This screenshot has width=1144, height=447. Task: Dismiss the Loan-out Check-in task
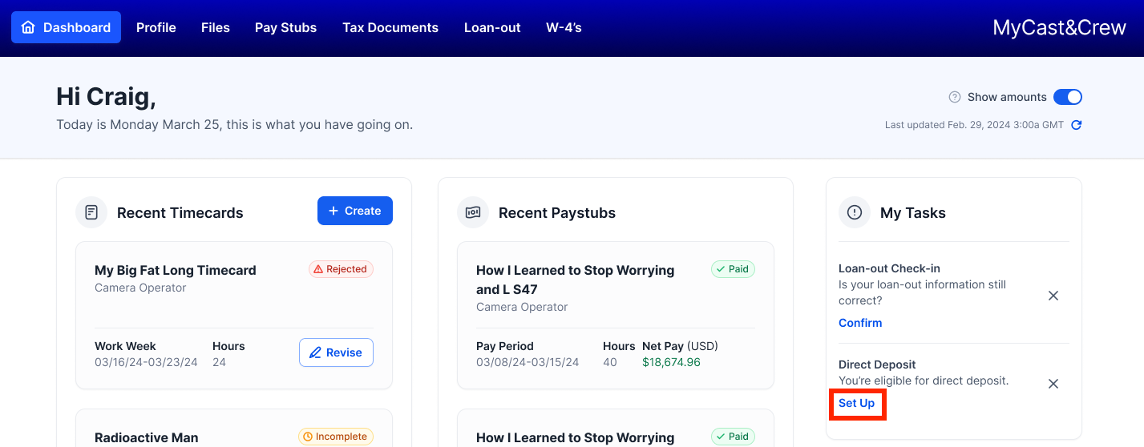pyautogui.click(x=1053, y=296)
